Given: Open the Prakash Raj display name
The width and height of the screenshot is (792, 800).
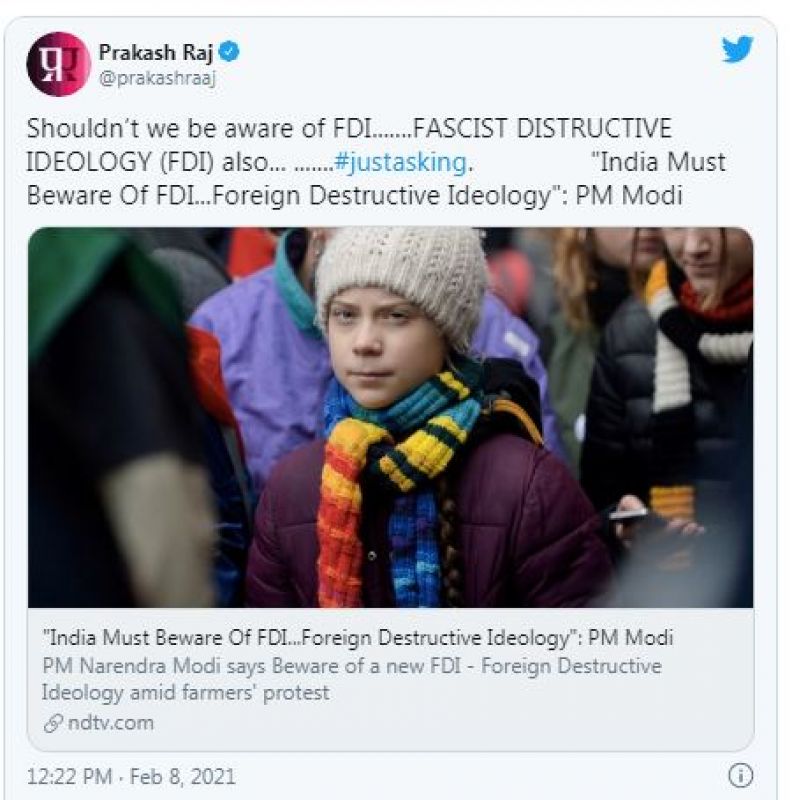Looking at the screenshot, I should coord(156,52).
